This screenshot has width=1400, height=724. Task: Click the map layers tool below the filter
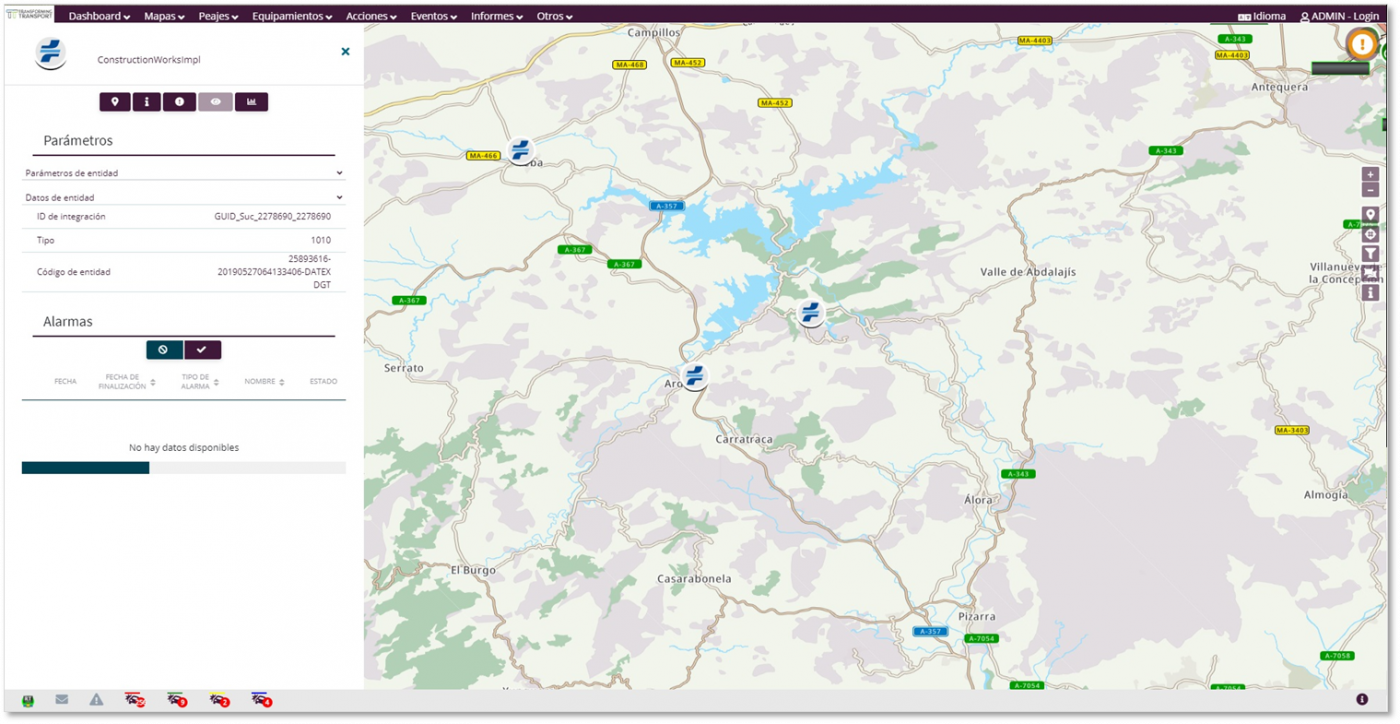(1371, 273)
